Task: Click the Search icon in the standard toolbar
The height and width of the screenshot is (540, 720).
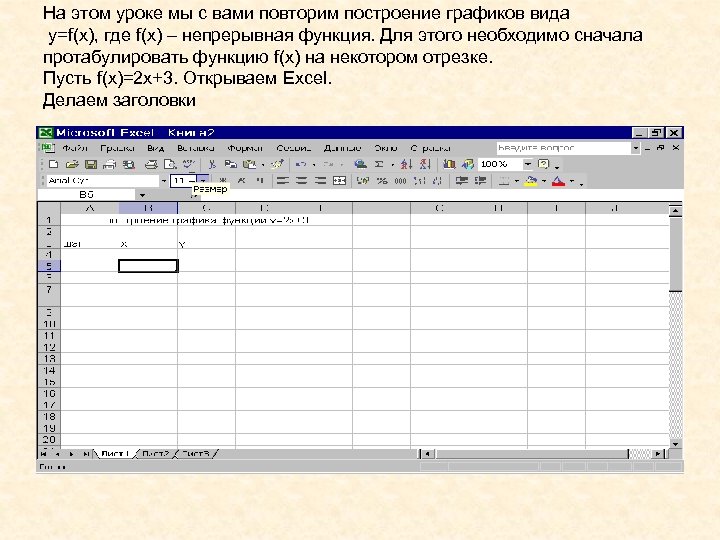Action: (x=129, y=164)
